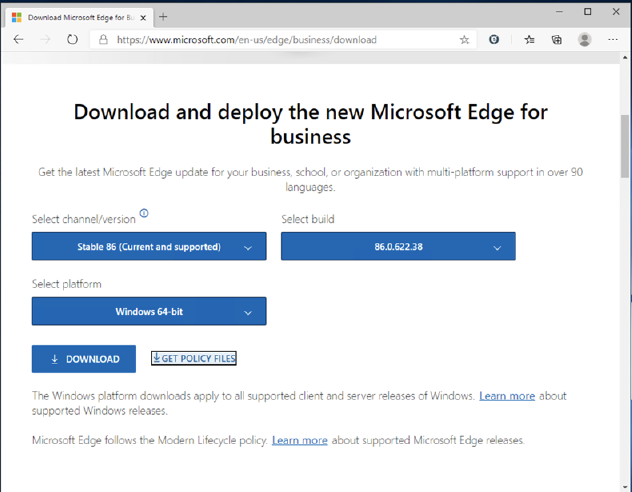The image size is (632, 492).
Task: Open a new browser tab
Action: click(163, 17)
